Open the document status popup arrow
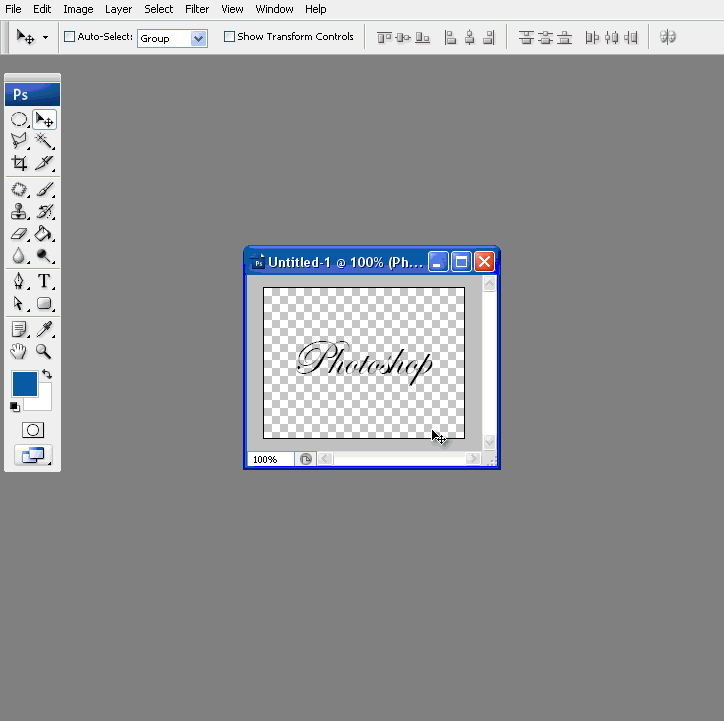The height and width of the screenshot is (721, 724). [x=306, y=459]
